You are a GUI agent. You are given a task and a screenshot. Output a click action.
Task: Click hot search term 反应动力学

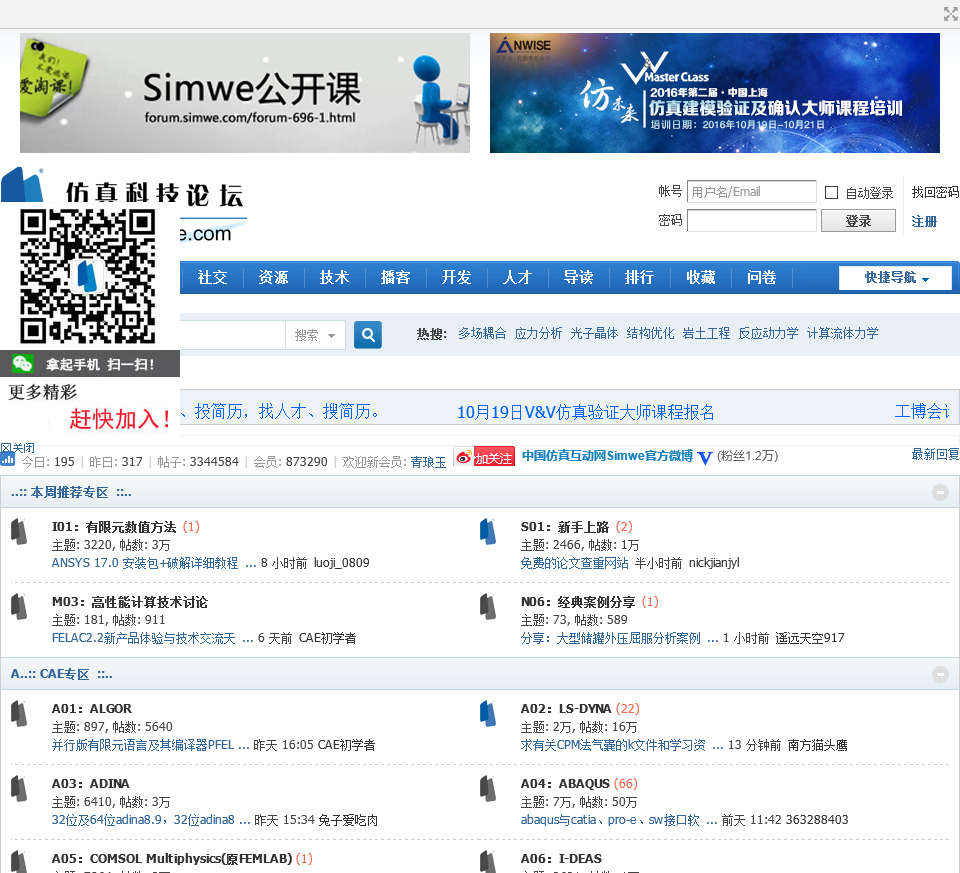click(x=768, y=334)
